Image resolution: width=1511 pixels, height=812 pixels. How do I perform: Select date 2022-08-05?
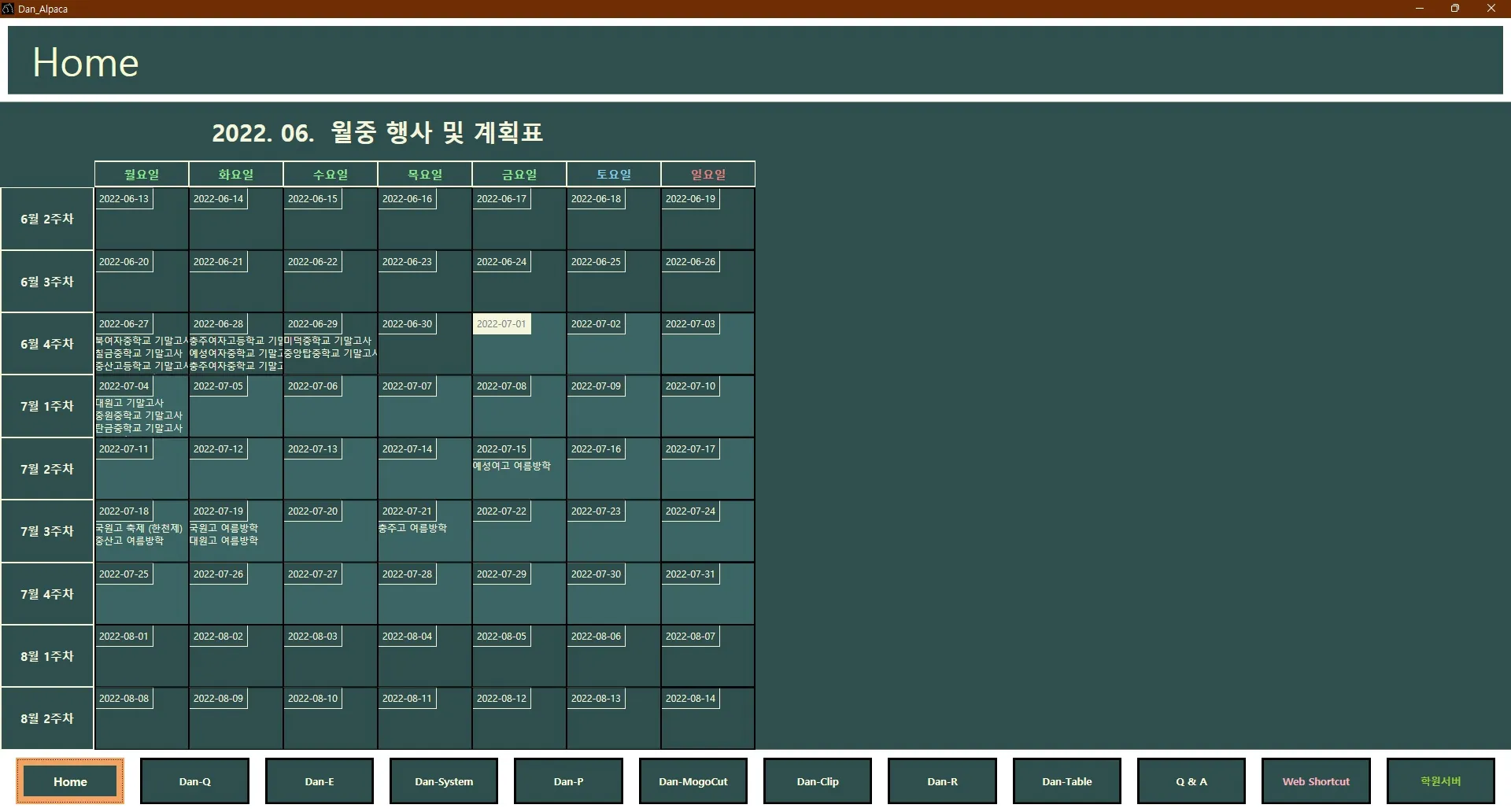coord(501,637)
